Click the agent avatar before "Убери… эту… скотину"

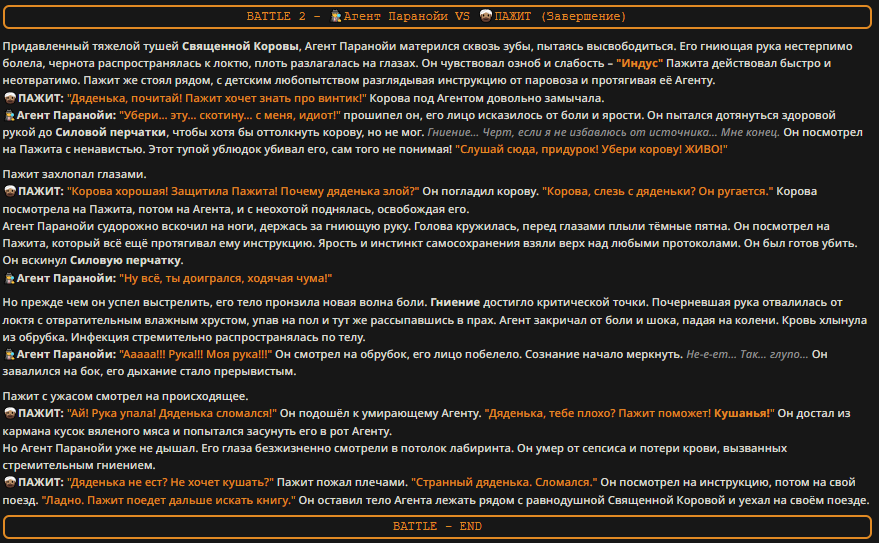click(x=10, y=115)
